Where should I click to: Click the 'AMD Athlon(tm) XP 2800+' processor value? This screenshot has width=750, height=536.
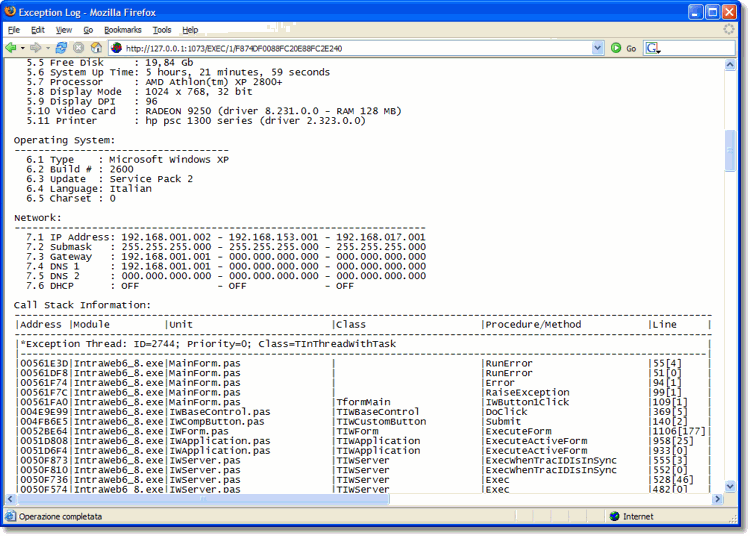click(x=214, y=82)
